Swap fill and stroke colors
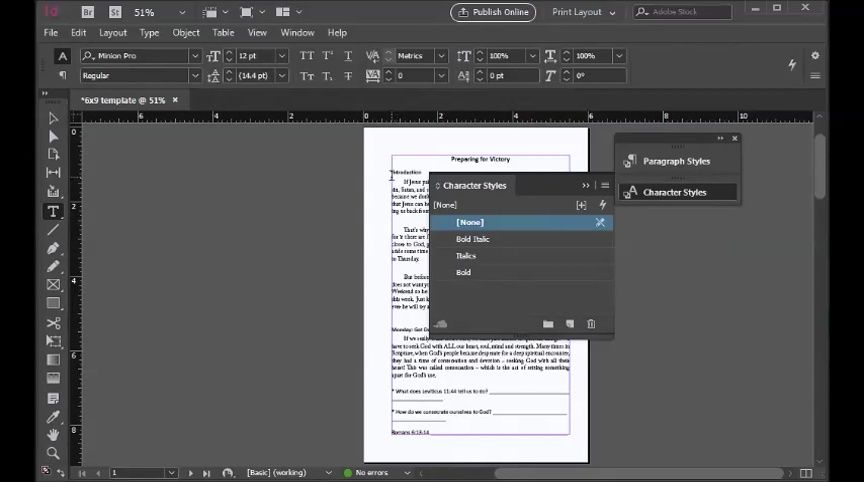 pyautogui.click(x=61, y=473)
